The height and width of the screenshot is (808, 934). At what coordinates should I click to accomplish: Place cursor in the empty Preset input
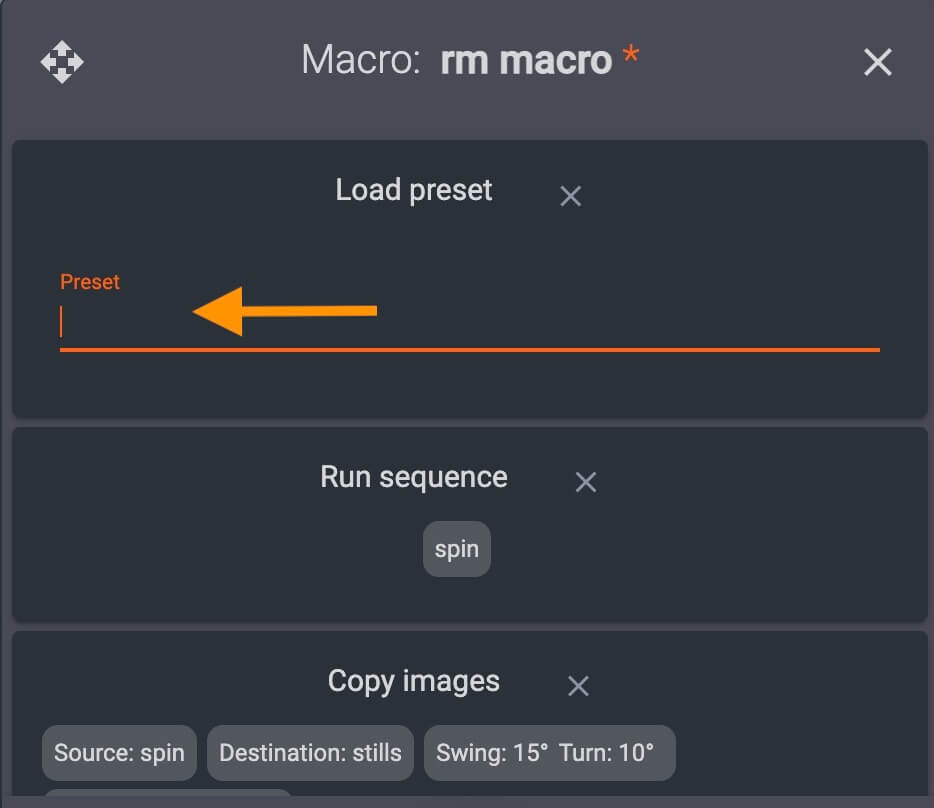pyautogui.click(x=300, y=325)
